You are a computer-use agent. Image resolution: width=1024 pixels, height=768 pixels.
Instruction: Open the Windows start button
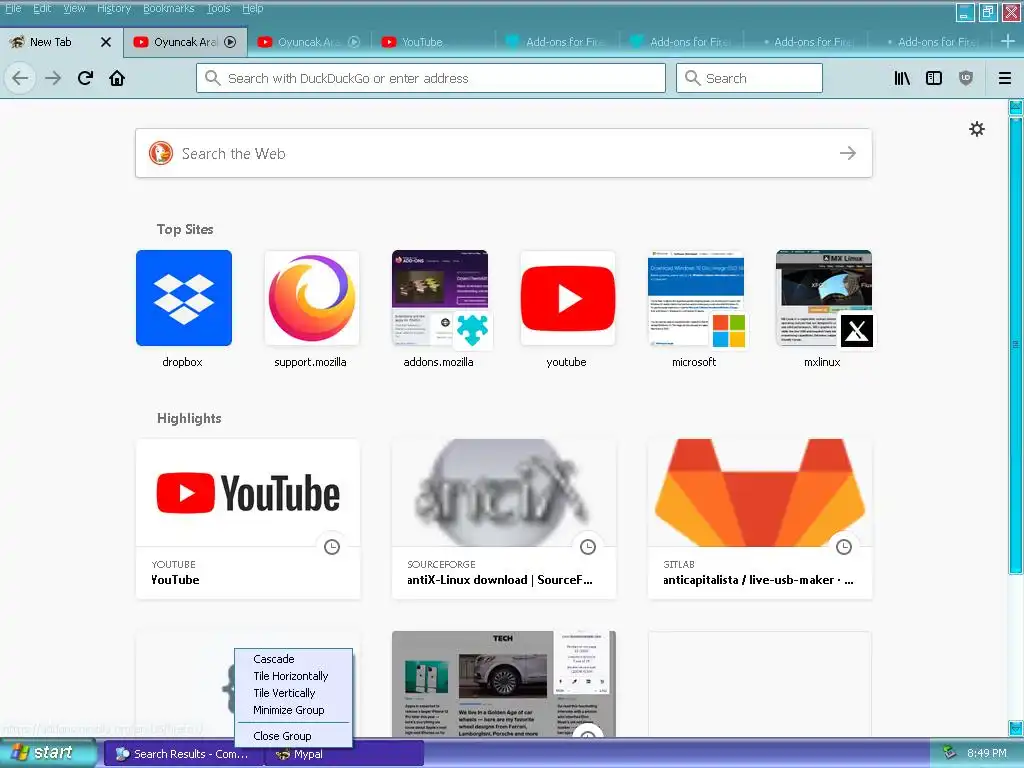(48, 753)
